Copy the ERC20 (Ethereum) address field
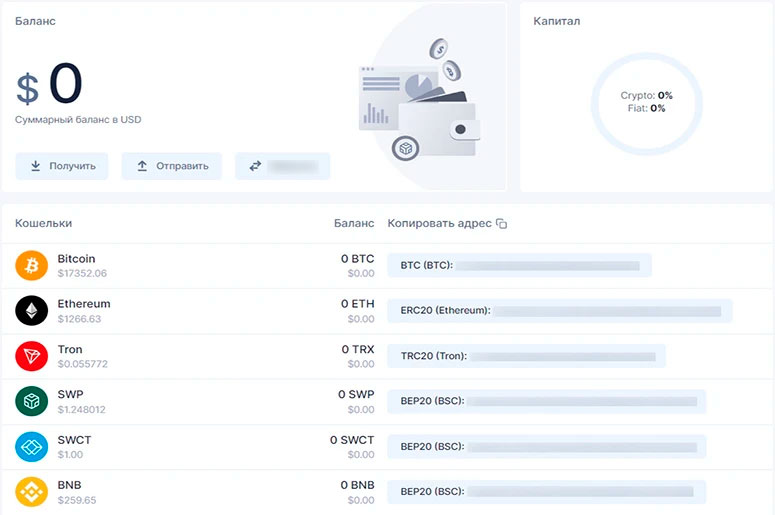 point(559,311)
